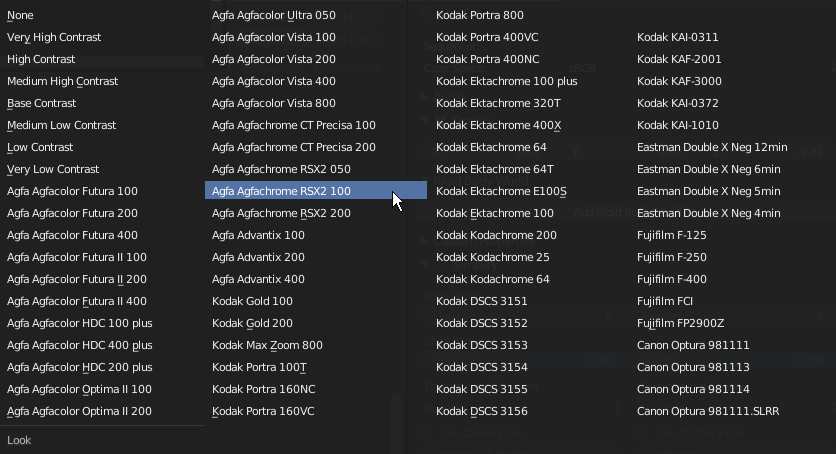Select highlighted Agfa Agfachrome RSX2 100
Screen dimensions: 836x454
click(x=316, y=191)
